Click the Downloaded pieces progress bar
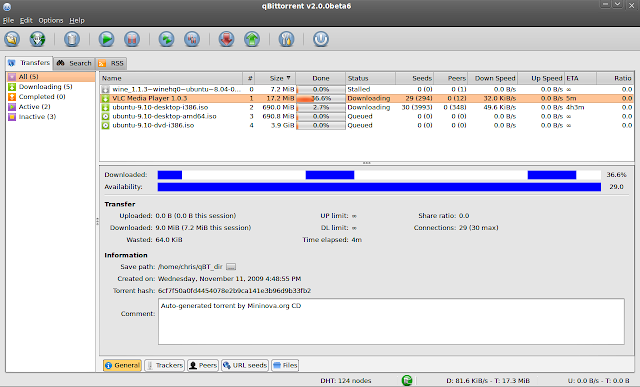 pyautogui.click(x=379, y=175)
